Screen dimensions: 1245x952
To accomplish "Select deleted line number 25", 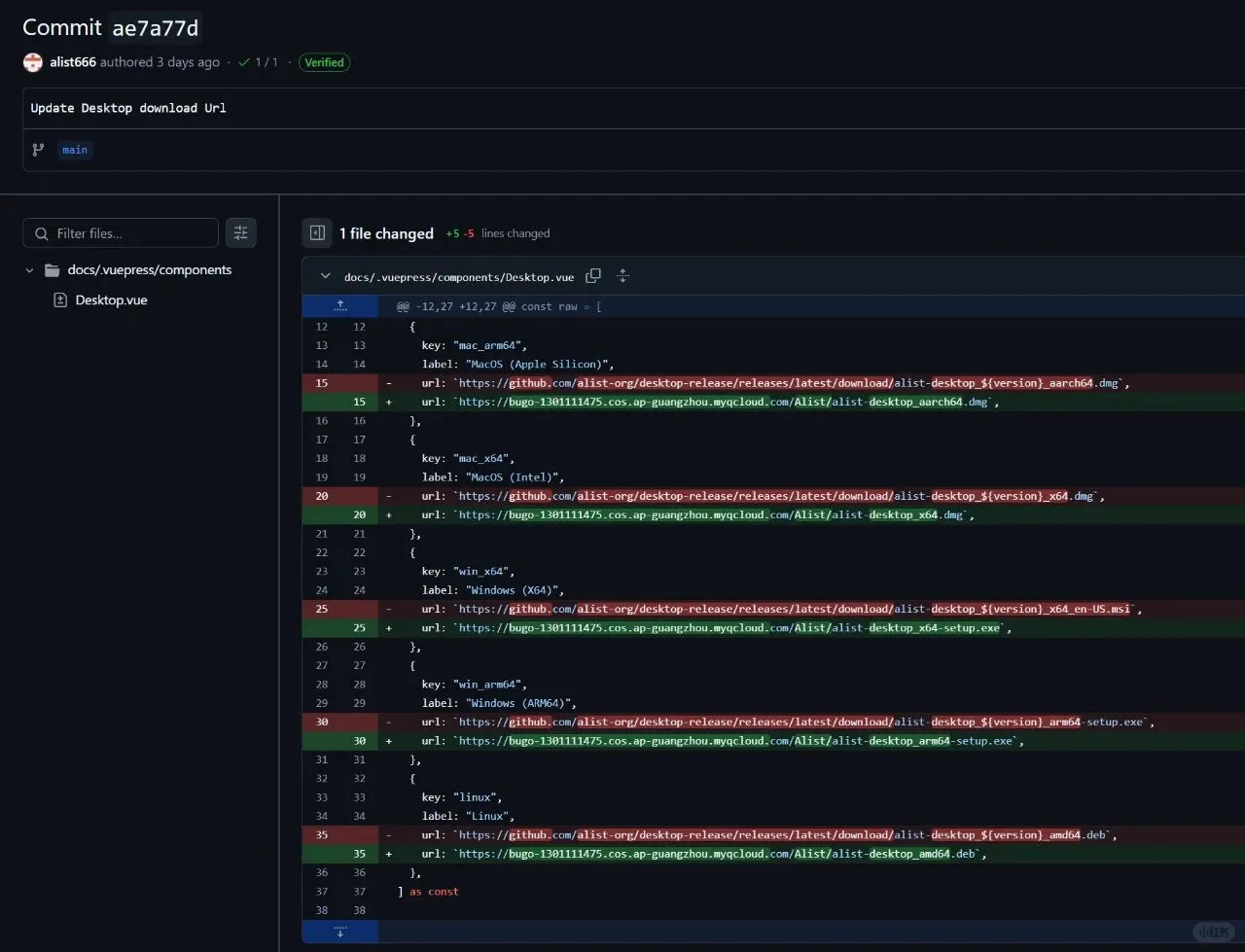I will pyautogui.click(x=322, y=609).
